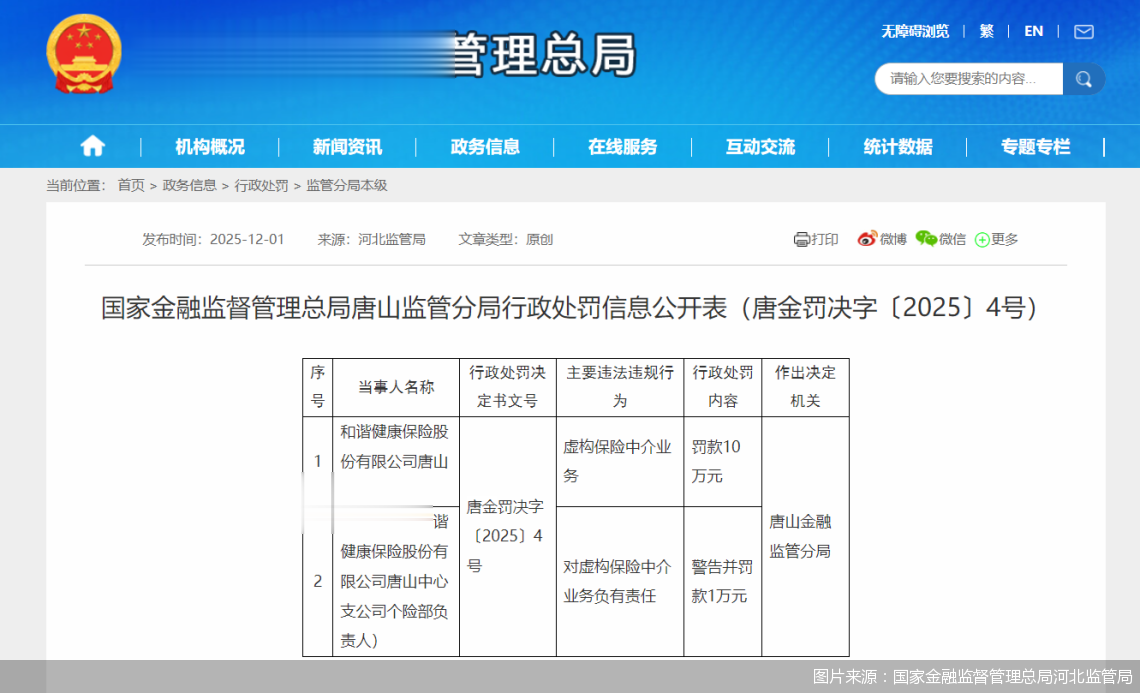Go to 政务信息 in breadcrumb
The width and height of the screenshot is (1140, 693).
tap(189, 185)
